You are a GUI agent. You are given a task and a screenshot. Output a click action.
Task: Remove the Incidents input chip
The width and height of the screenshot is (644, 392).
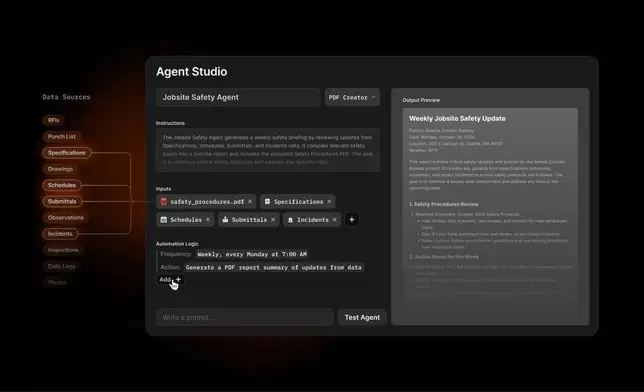(x=335, y=219)
